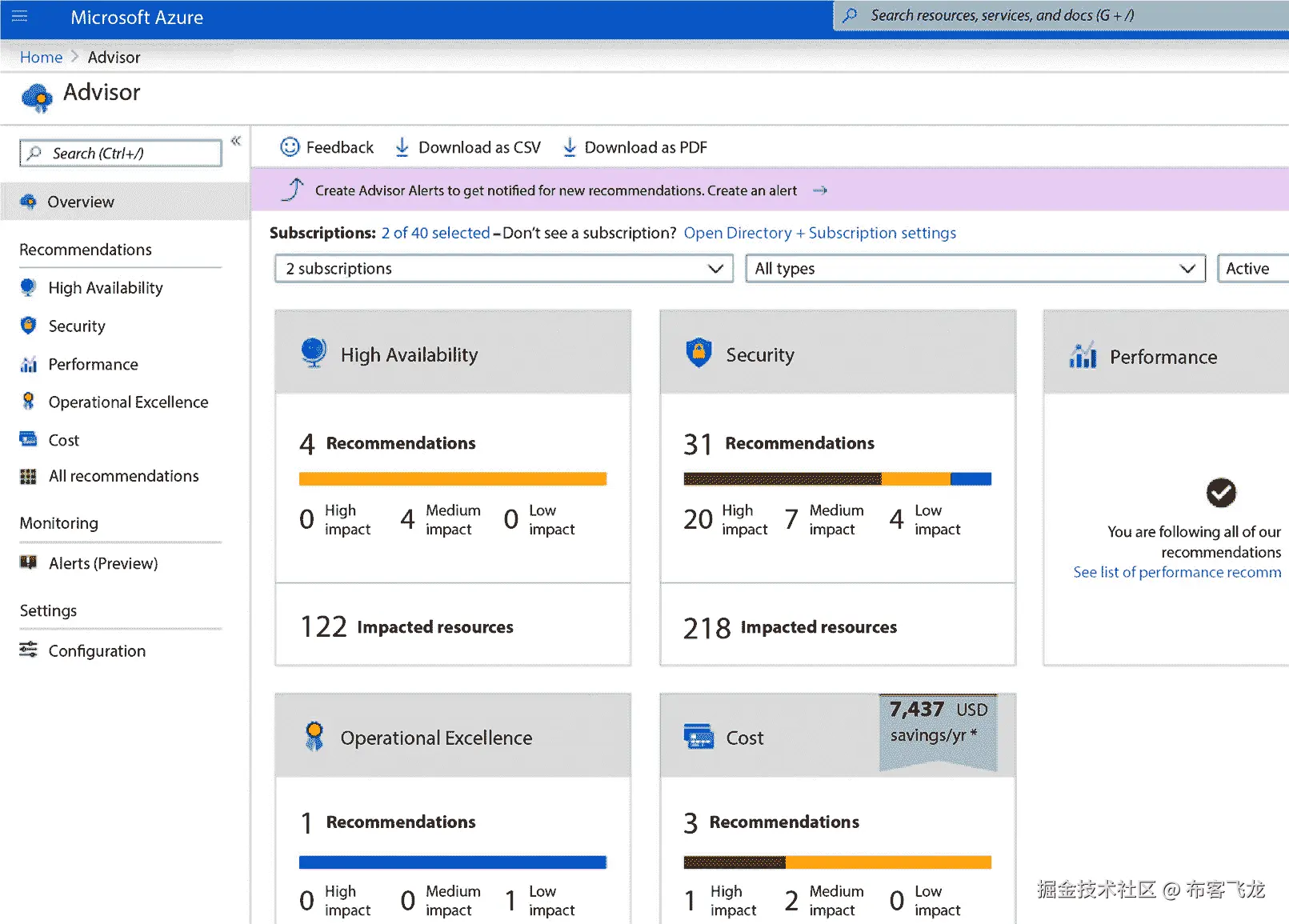
Task: Click the Download as PDF icon
Action: [x=569, y=147]
